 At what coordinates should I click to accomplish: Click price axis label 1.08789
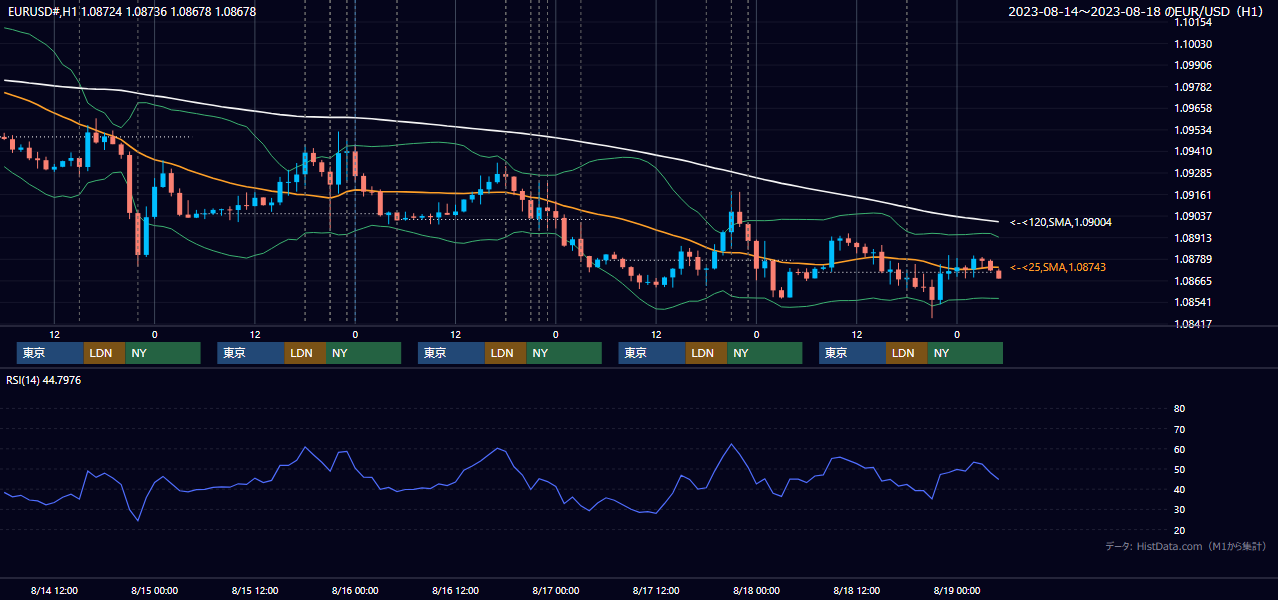point(1193,259)
